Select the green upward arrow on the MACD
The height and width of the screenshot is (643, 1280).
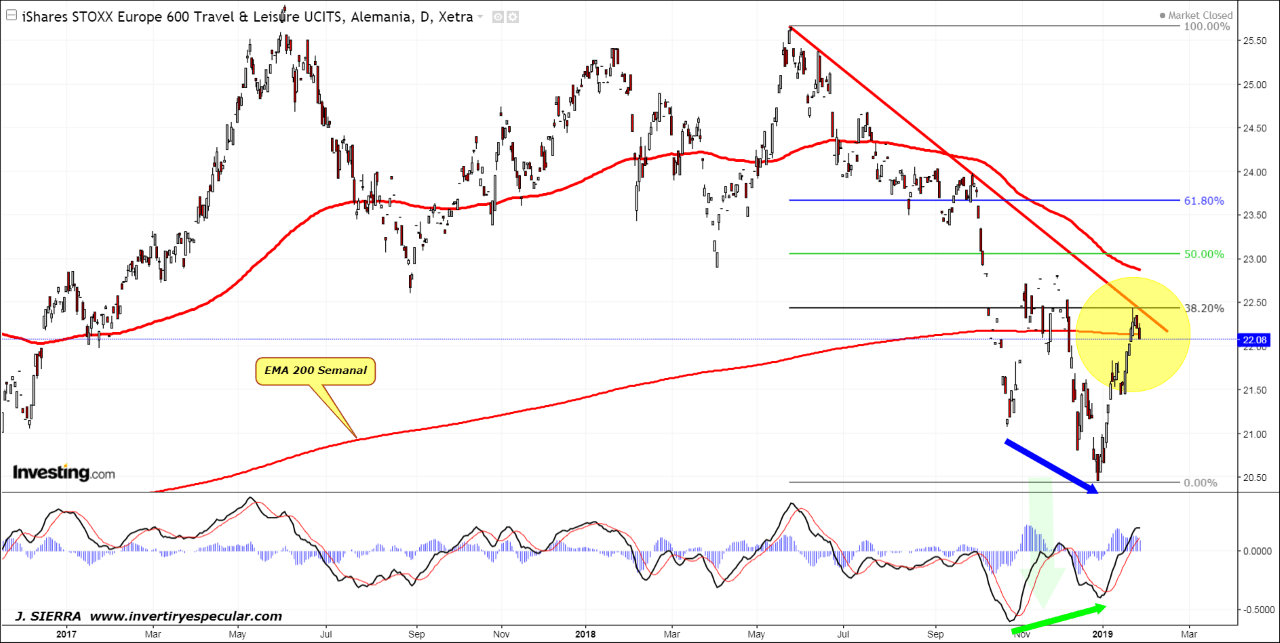[x=1061, y=618]
